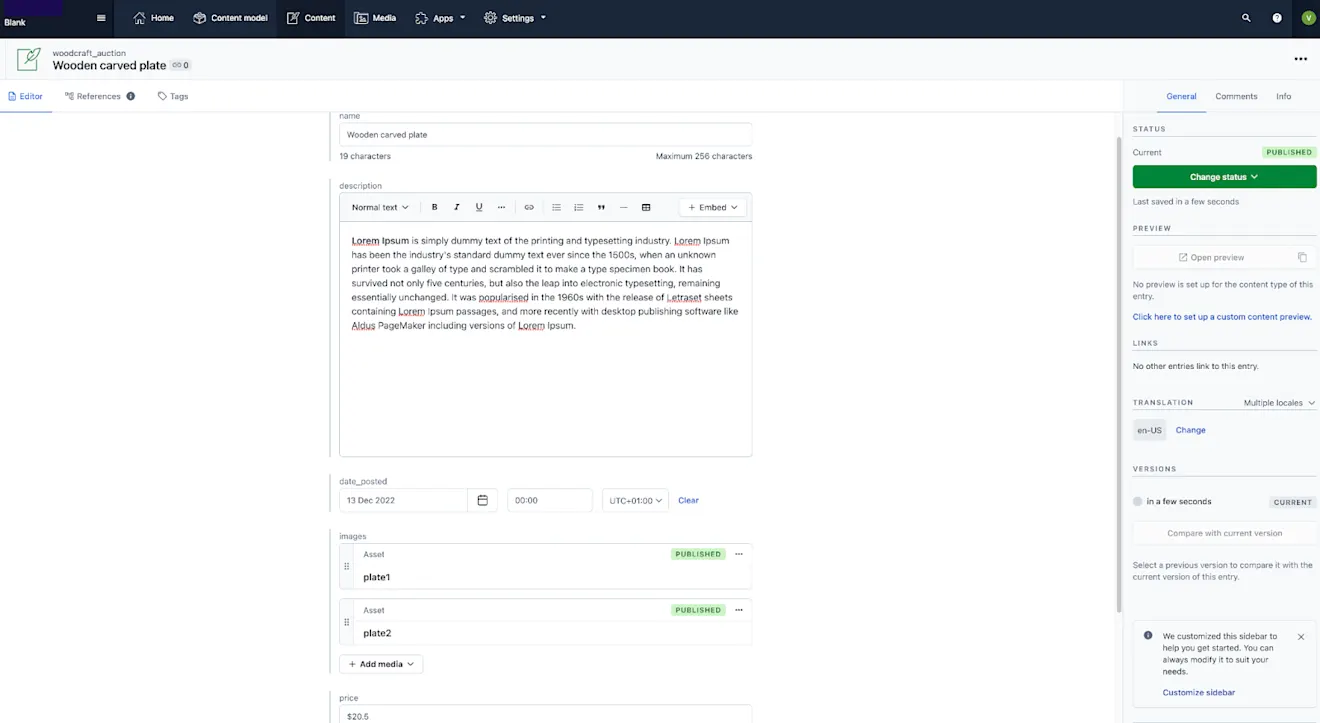Select the en-US locale tag
The image size is (1320, 723).
coord(1150,430)
